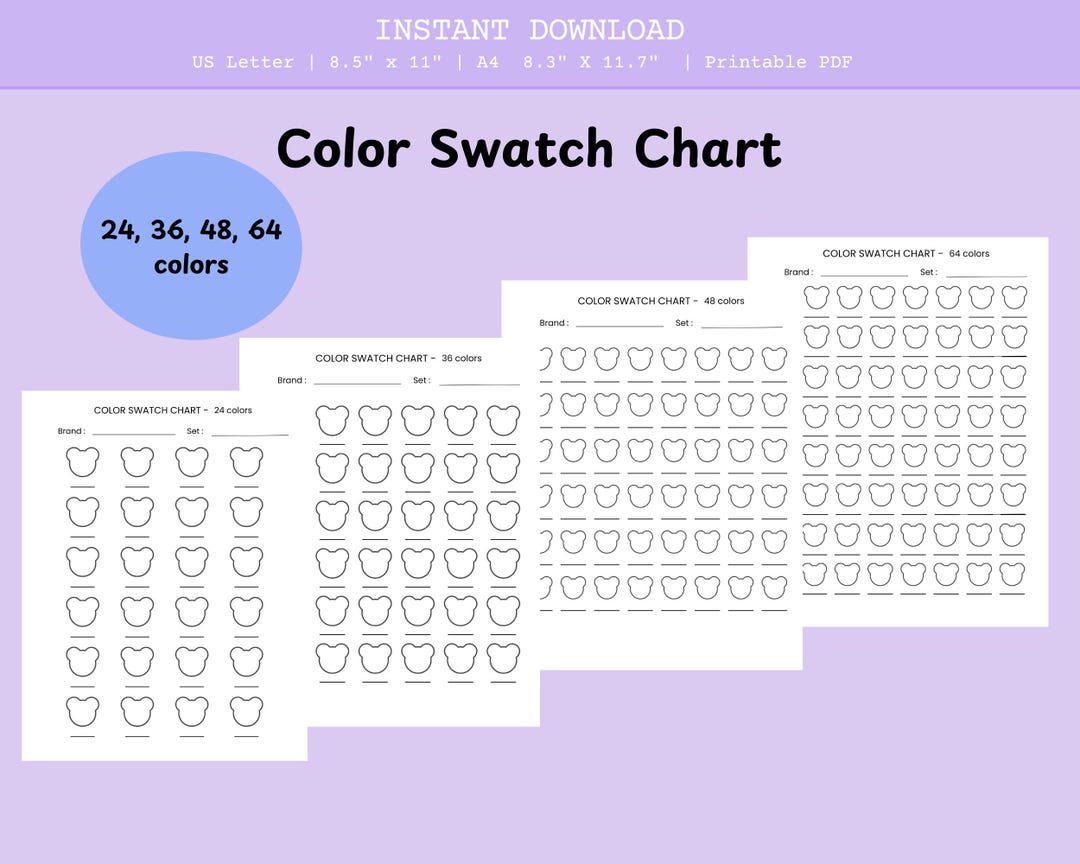Select the 36 colors swatch chart page
1080x864 pixels.
pos(389,532)
